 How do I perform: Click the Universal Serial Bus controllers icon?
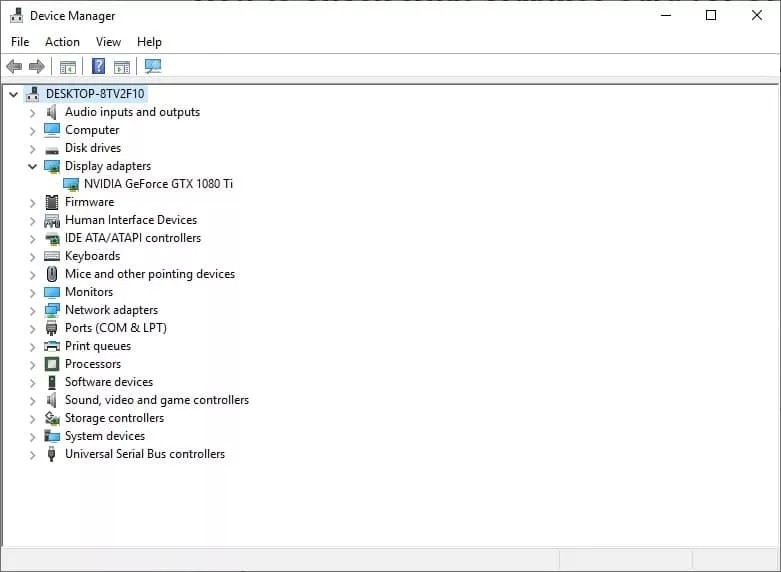[51, 454]
